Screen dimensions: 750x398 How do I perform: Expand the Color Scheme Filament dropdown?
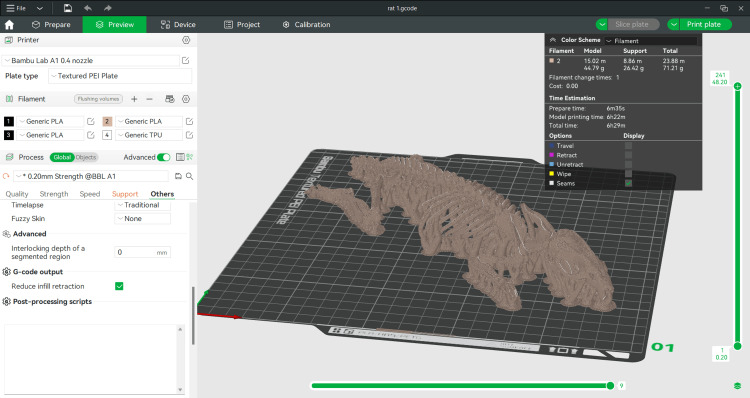(651, 41)
